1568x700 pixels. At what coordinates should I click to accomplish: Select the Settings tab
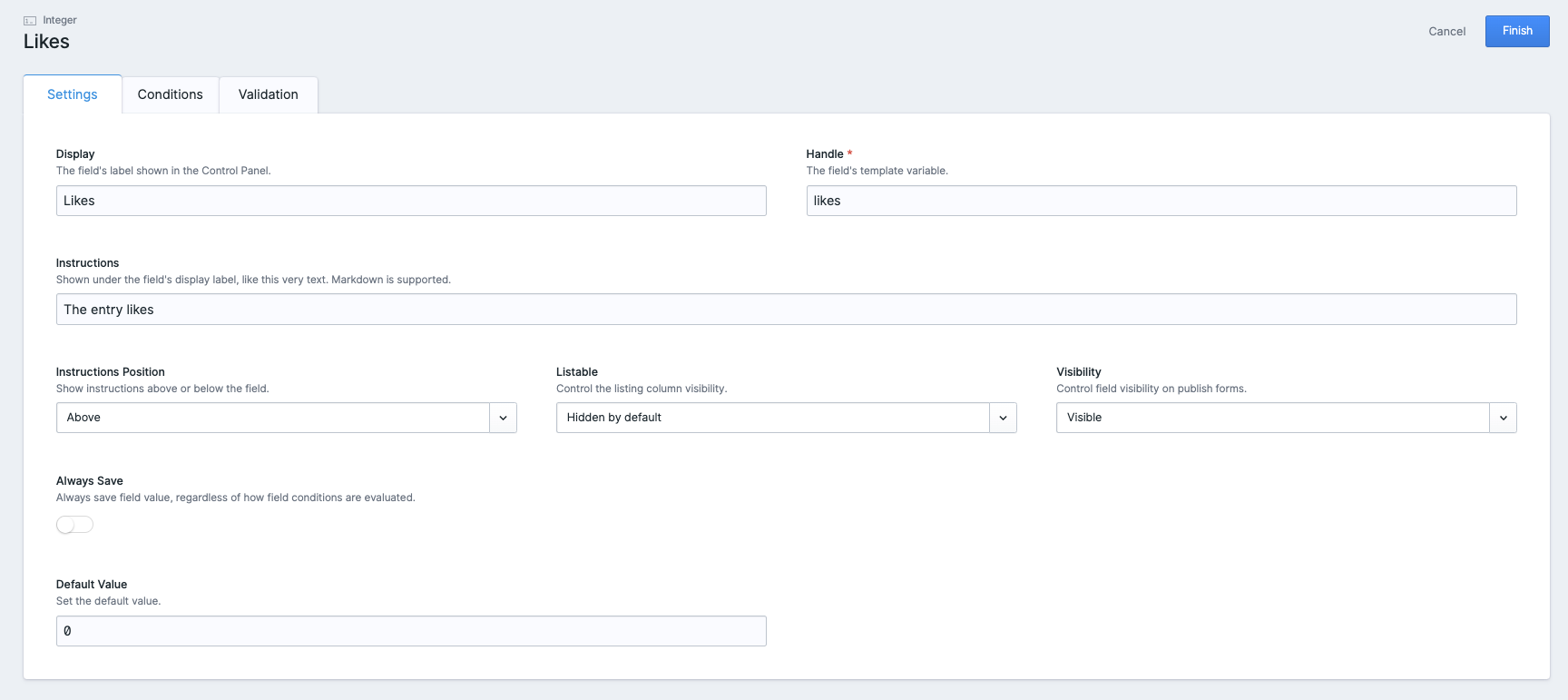coord(73,94)
